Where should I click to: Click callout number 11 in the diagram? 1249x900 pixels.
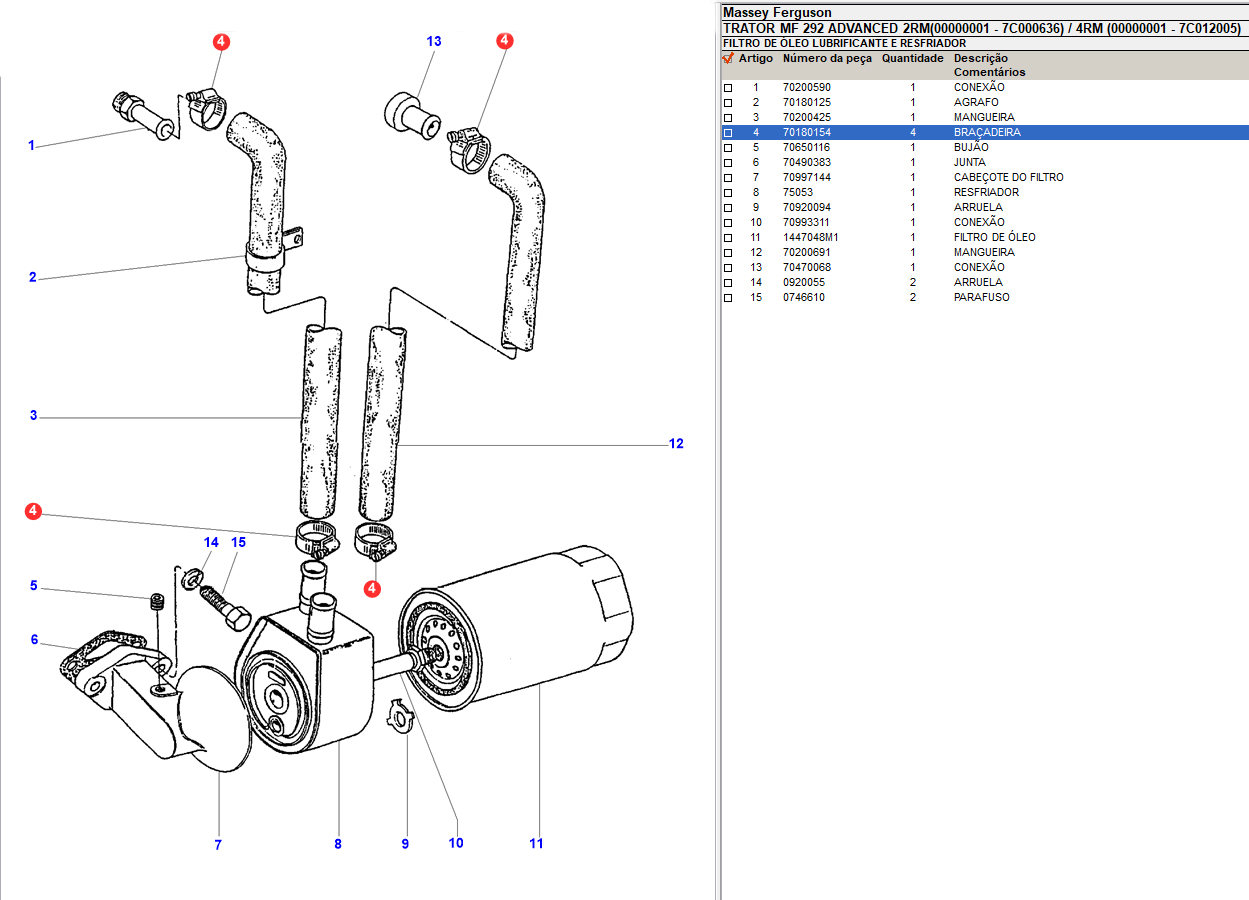click(x=536, y=843)
